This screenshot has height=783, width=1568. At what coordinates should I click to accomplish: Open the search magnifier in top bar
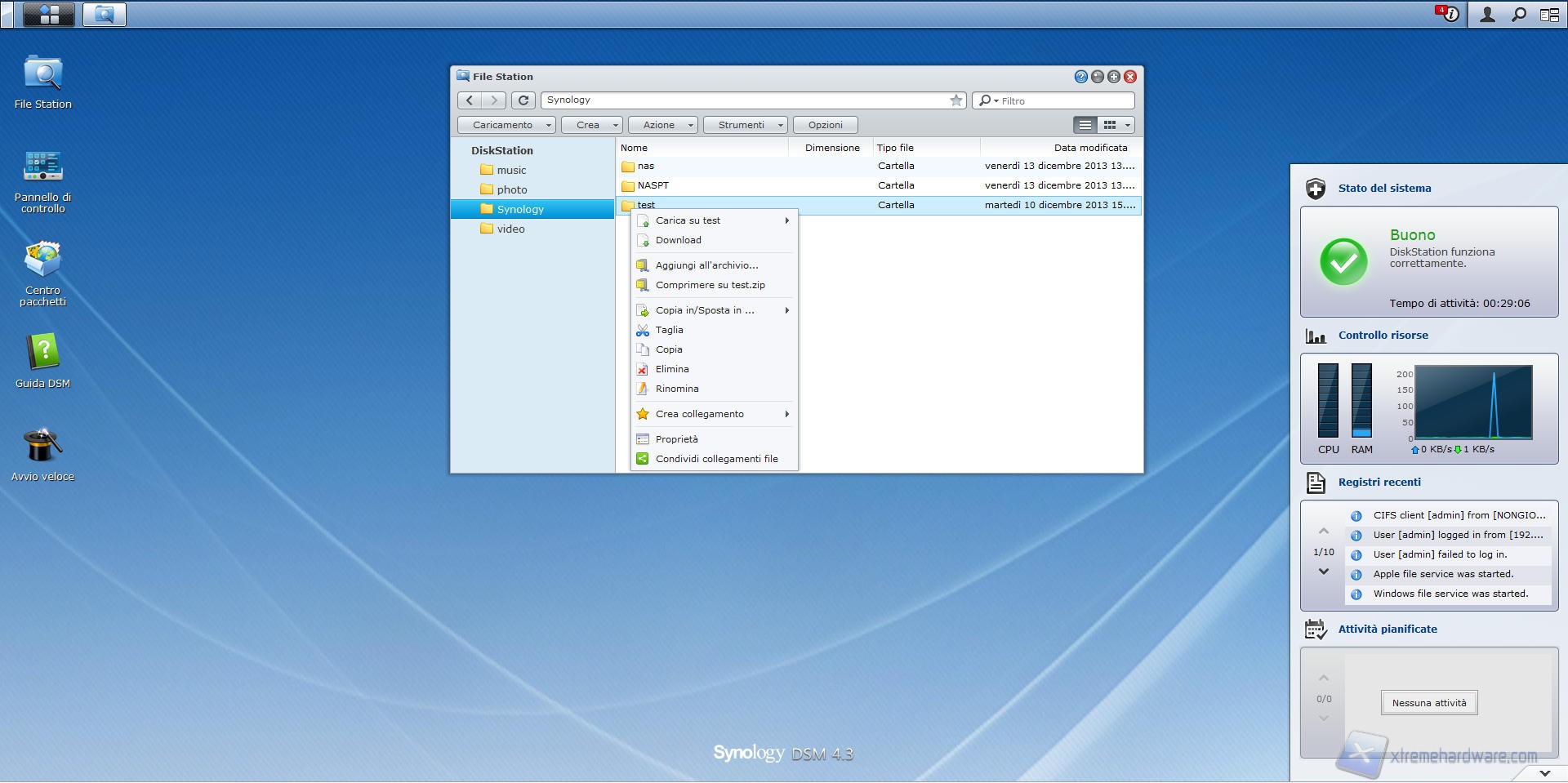pyautogui.click(x=1518, y=15)
